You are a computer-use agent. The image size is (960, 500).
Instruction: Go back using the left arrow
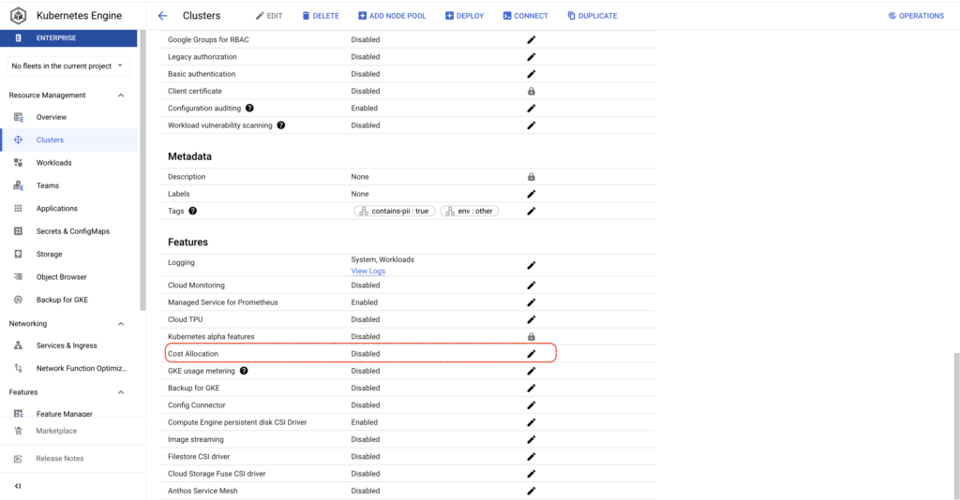point(162,16)
